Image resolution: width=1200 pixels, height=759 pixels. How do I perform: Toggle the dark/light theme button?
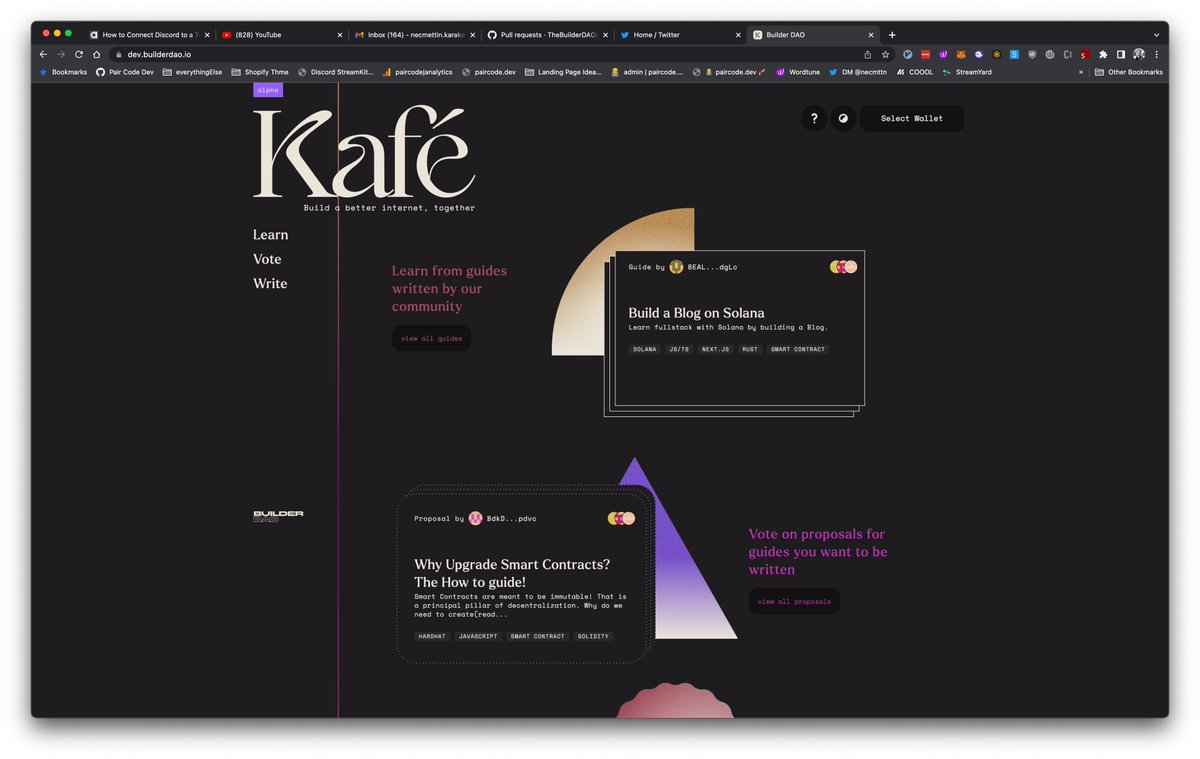(843, 118)
